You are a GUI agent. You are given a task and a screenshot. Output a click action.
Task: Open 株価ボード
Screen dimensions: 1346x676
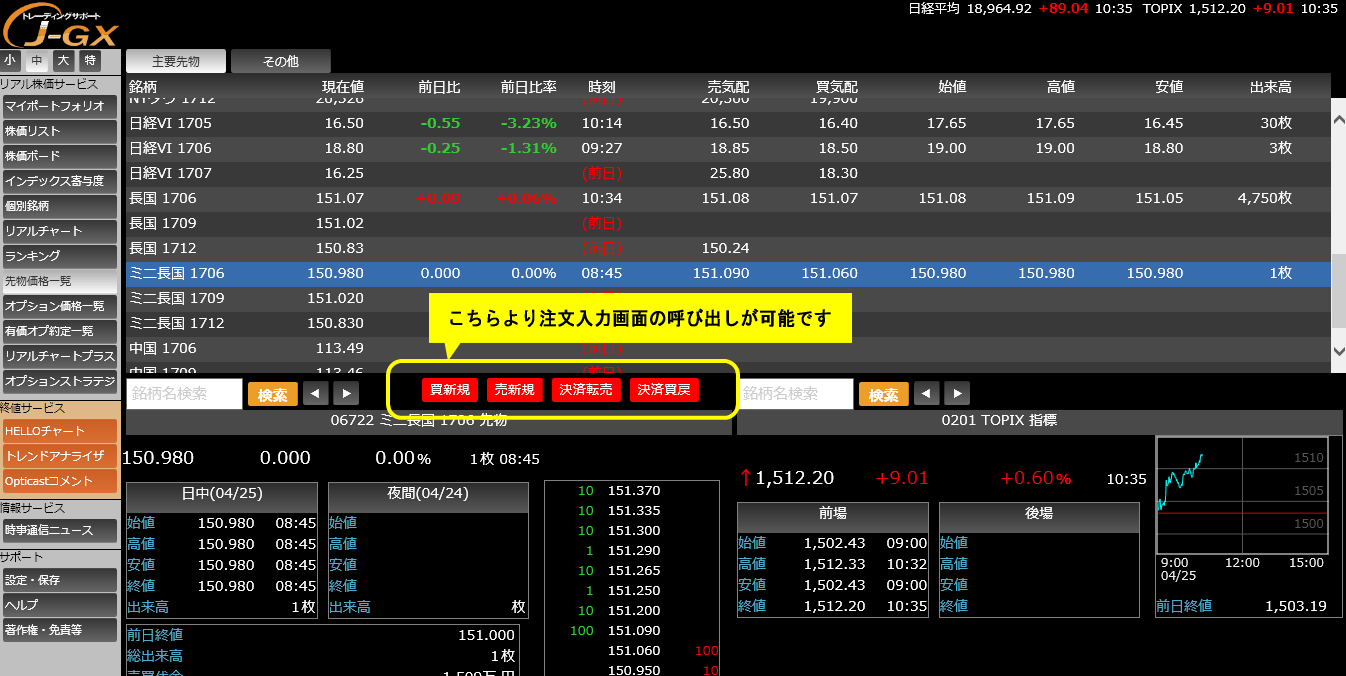point(60,156)
